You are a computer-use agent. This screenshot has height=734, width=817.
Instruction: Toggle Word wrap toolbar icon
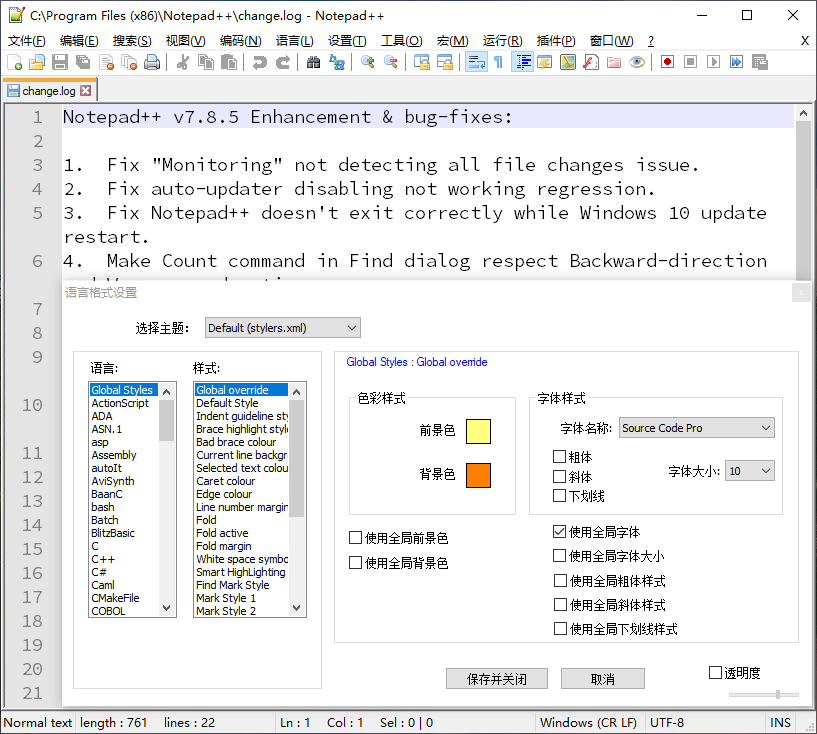476,63
